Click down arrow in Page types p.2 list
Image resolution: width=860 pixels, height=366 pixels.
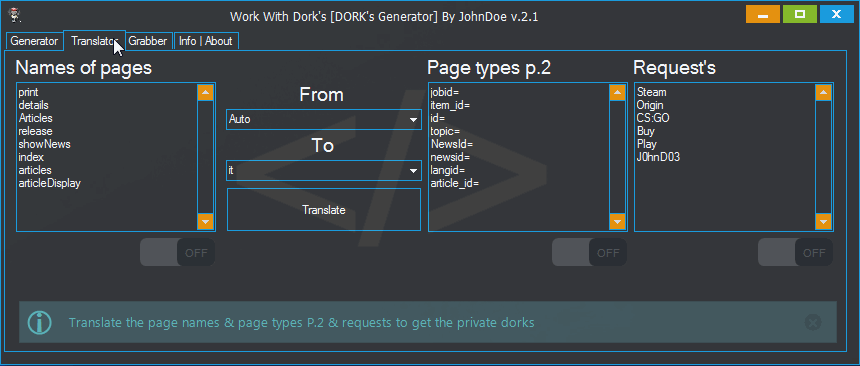(617, 222)
